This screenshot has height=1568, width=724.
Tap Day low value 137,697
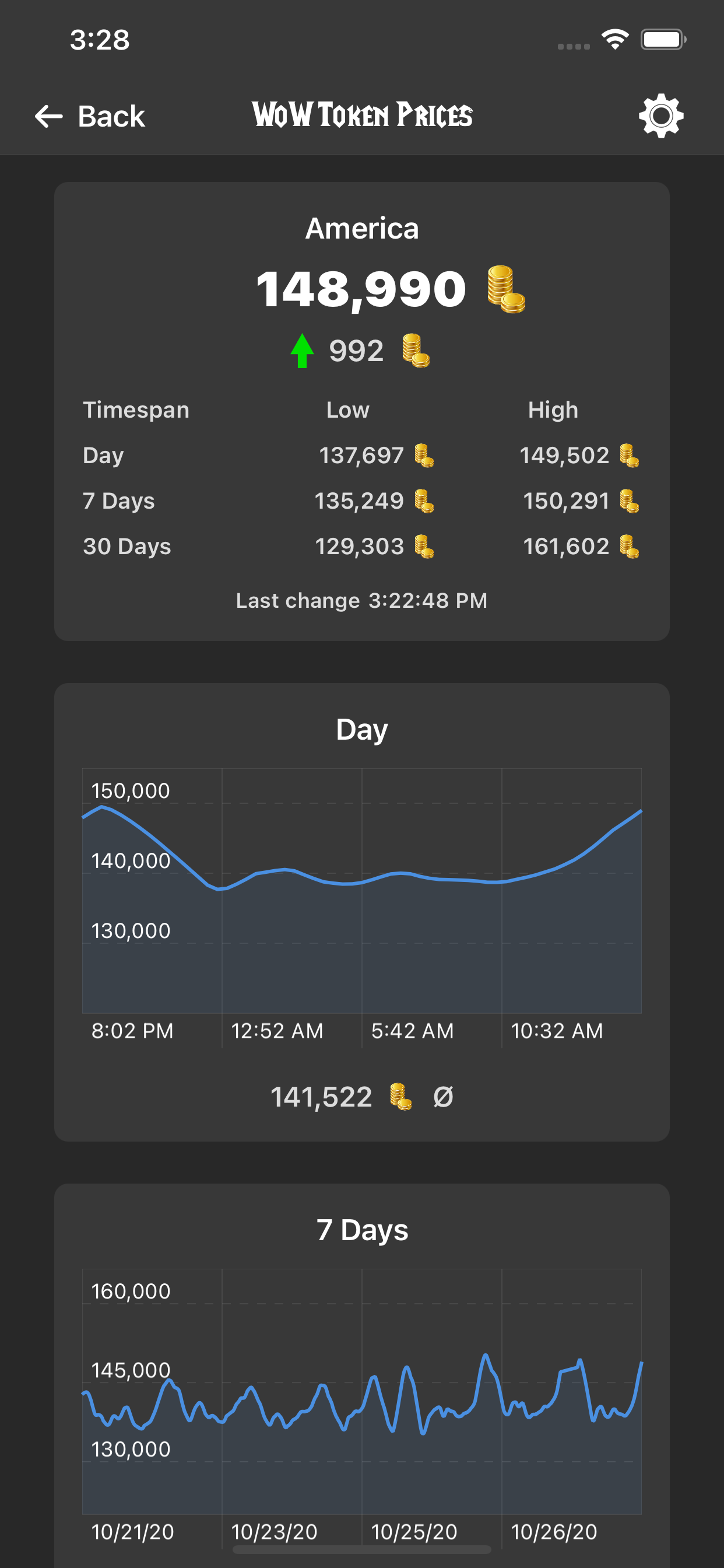click(362, 456)
